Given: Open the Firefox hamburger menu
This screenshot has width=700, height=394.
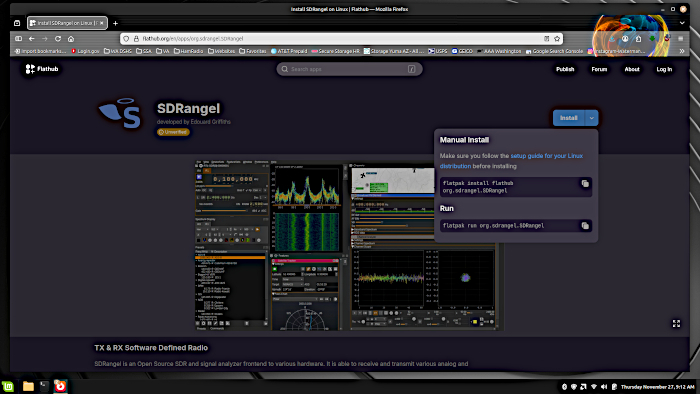Looking at the screenshot, I should click(680, 39).
